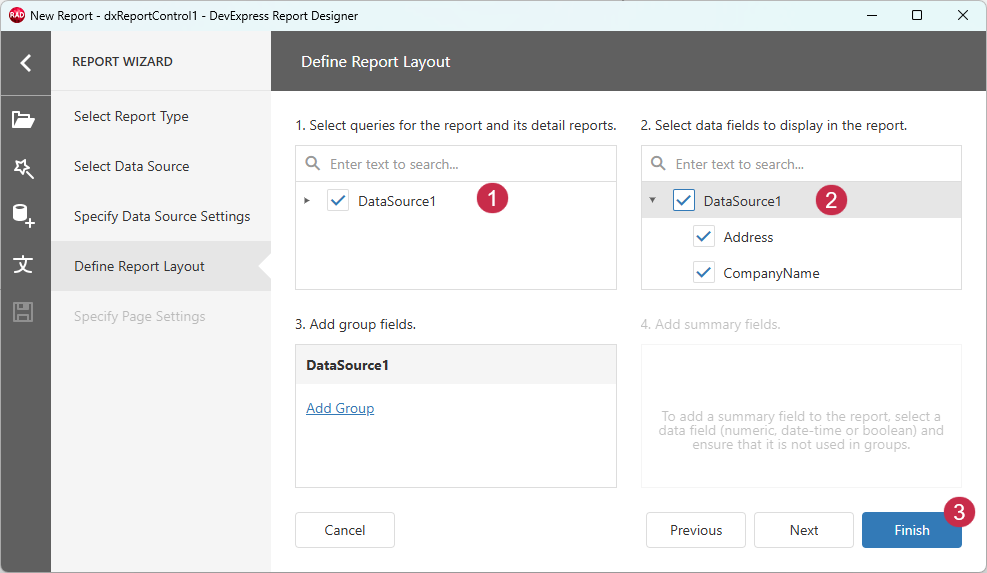Screen dimensions: 987x573
Task: Toggle DataSource1 checkbox in queries list
Action: pyautogui.click(x=338, y=201)
